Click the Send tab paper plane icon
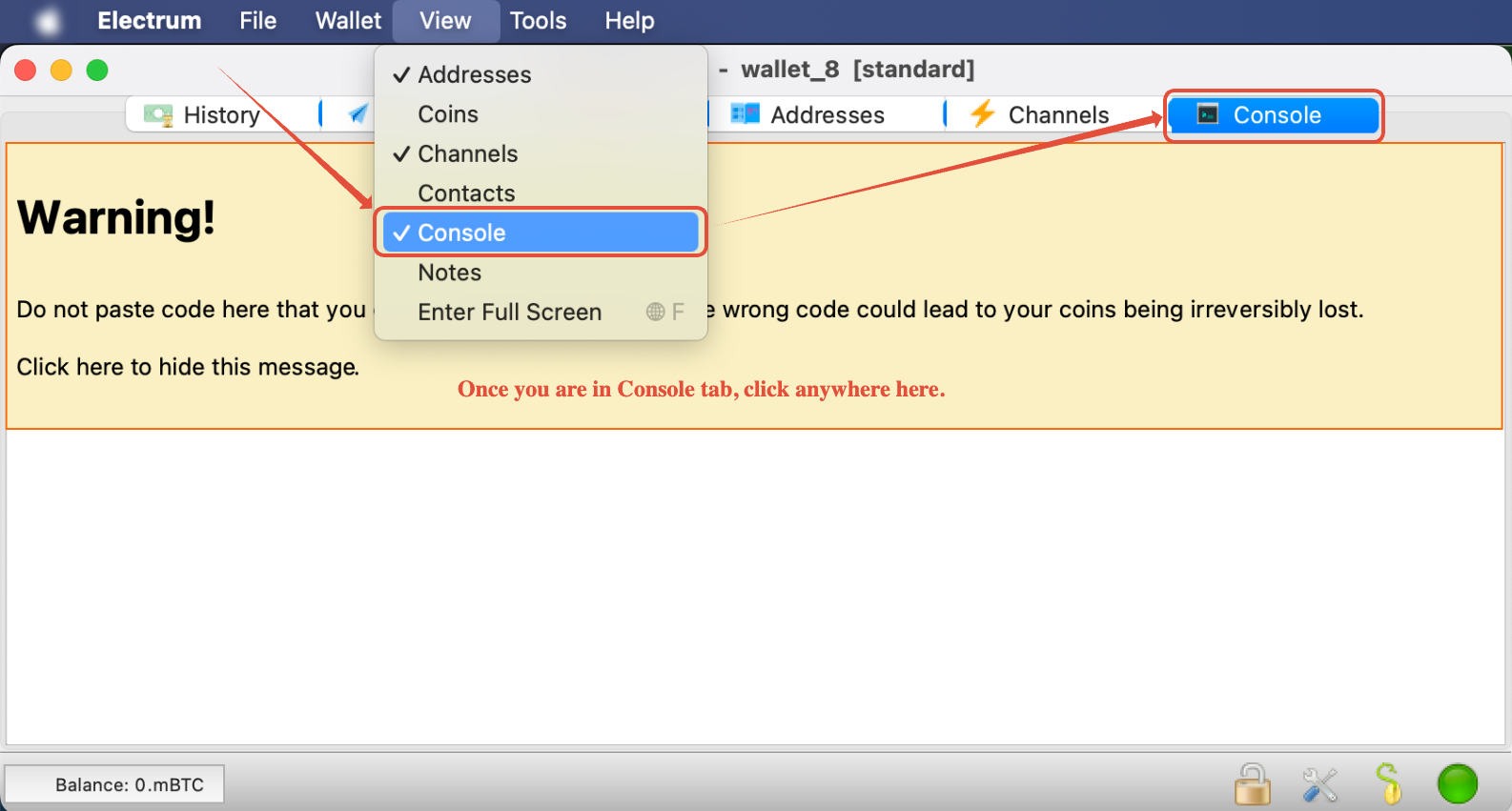The image size is (1512, 811). click(x=358, y=114)
